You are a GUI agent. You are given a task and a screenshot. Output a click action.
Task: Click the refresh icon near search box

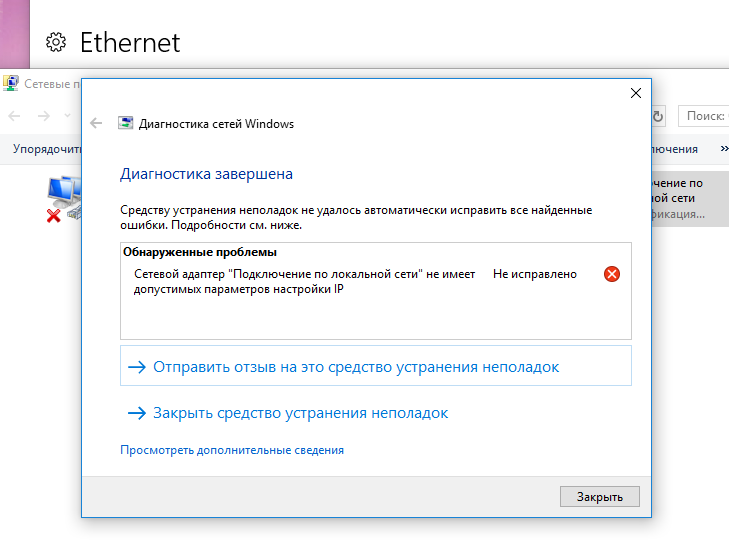pyautogui.click(x=657, y=116)
